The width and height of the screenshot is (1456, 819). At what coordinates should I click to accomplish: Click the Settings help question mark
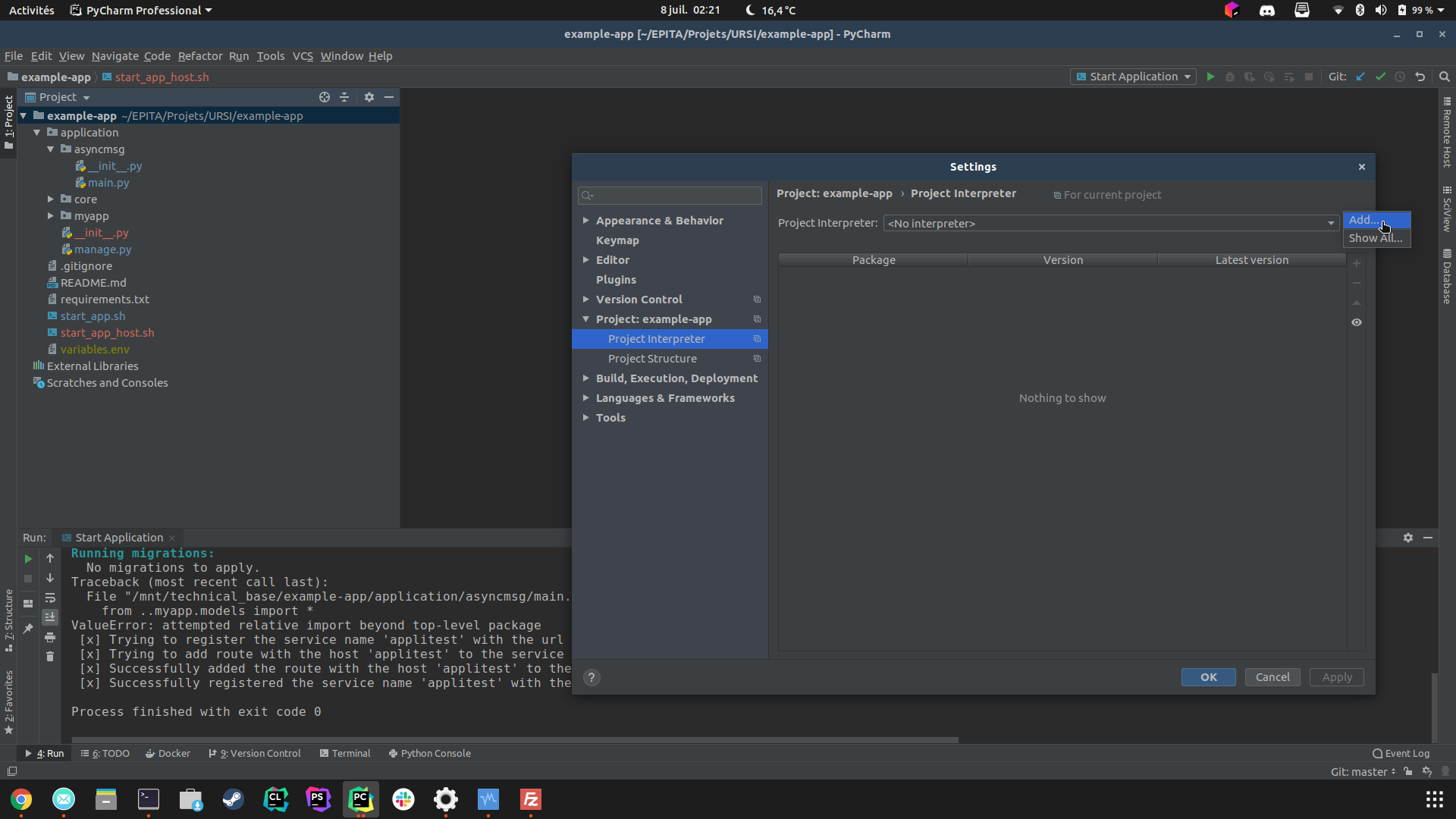[x=591, y=677]
